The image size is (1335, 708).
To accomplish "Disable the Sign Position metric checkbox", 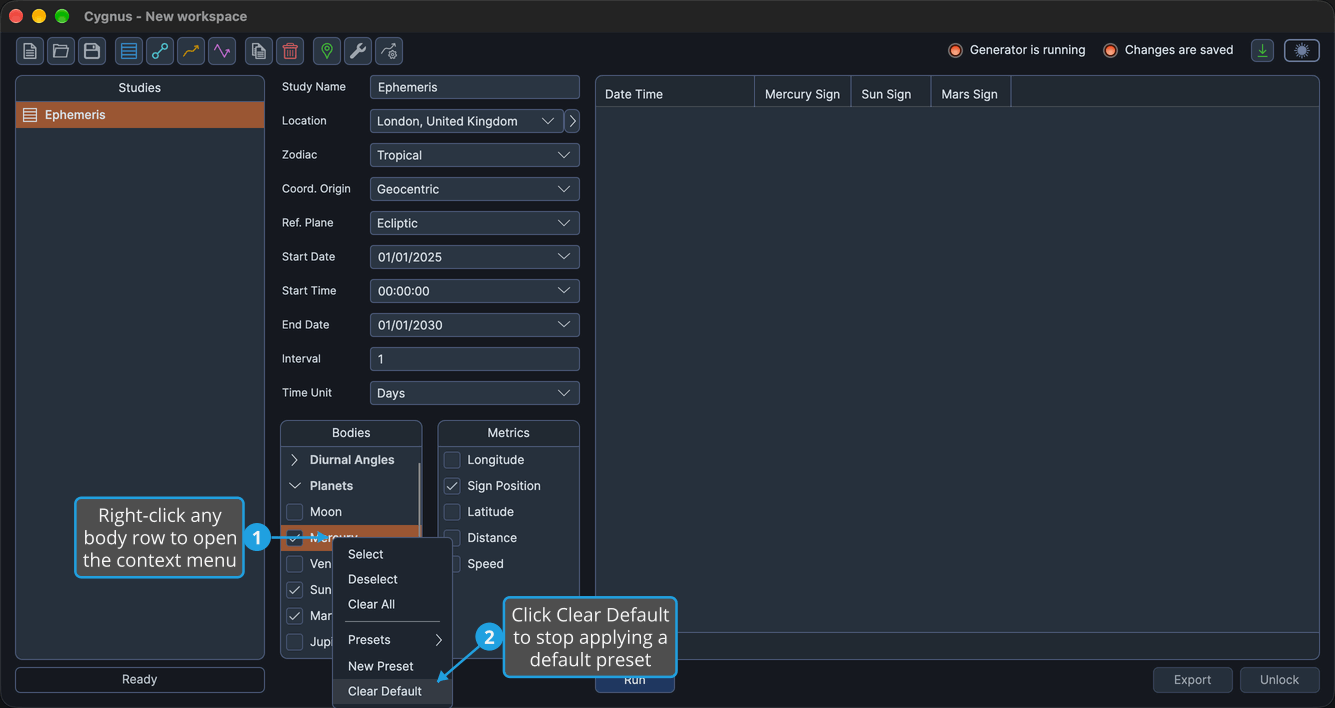I will tap(452, 486).
